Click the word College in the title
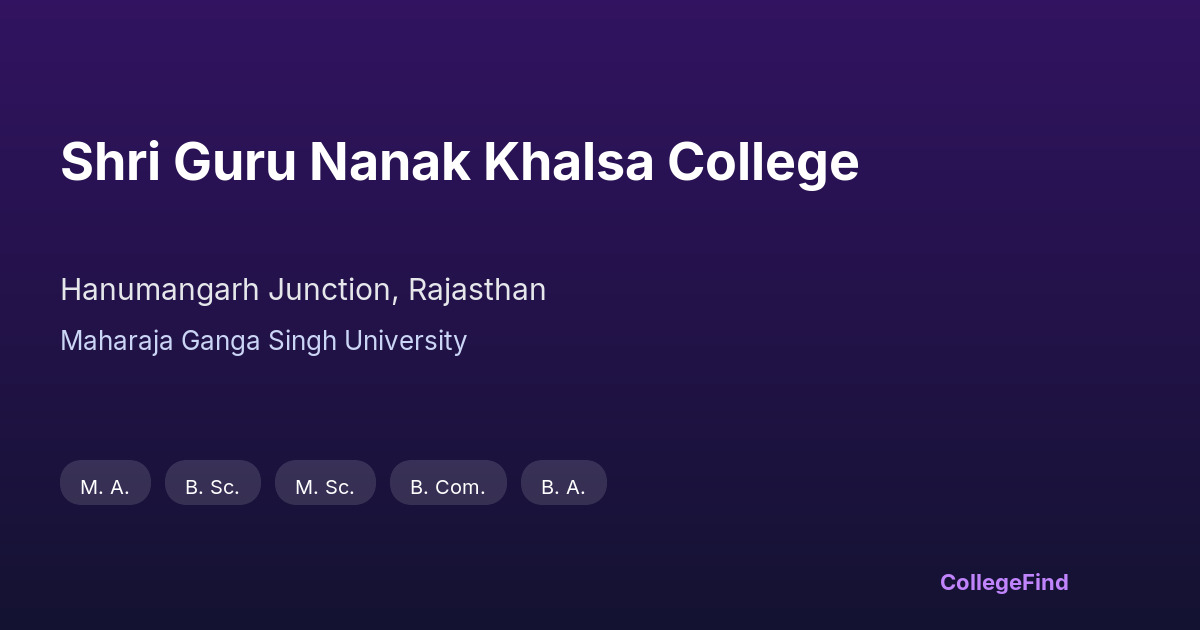This screenshot has width=1200, height=630. [x=763, y=162]
